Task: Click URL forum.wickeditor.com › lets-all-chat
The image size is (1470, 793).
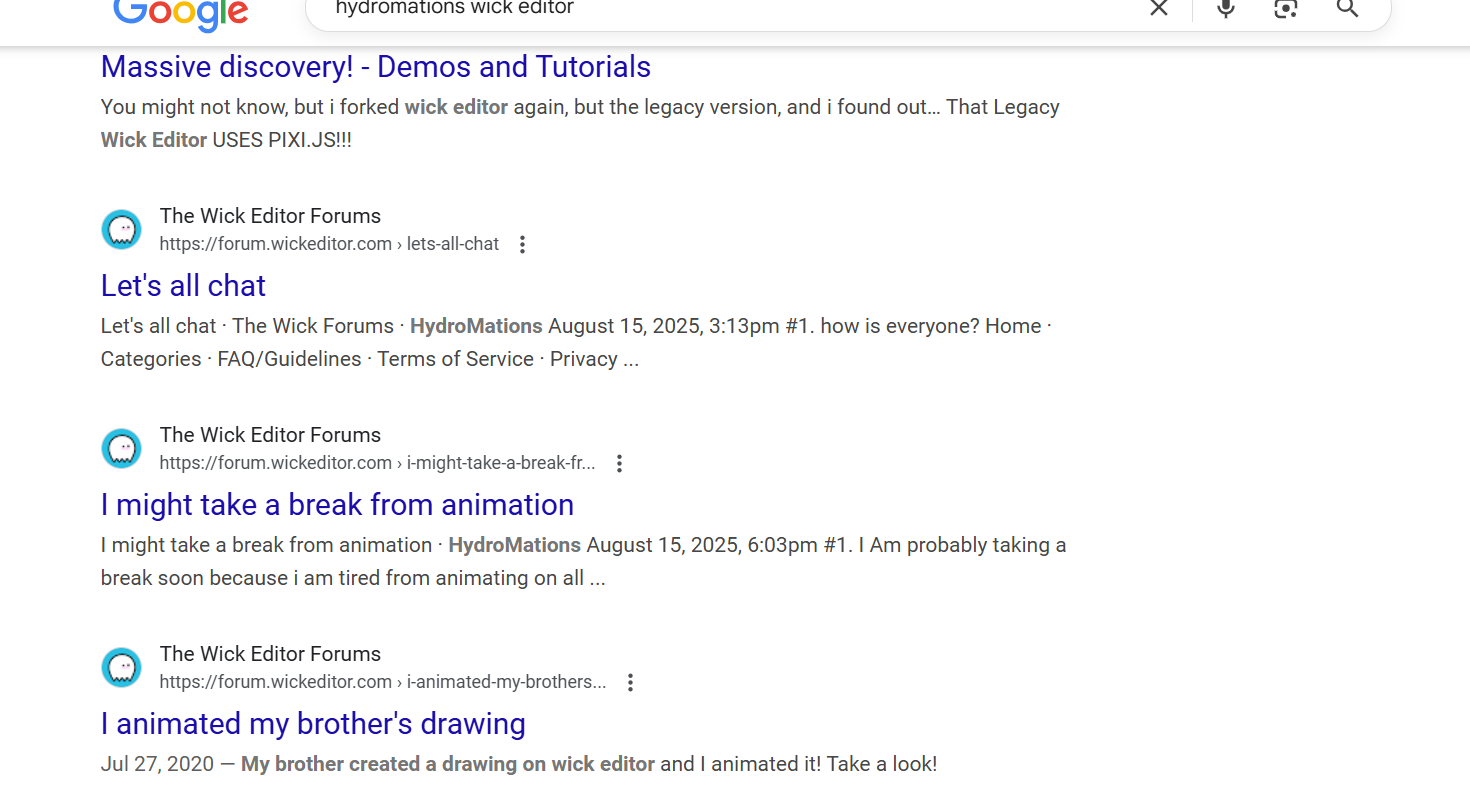Action: pyautogui.click(x=329, y=244)
